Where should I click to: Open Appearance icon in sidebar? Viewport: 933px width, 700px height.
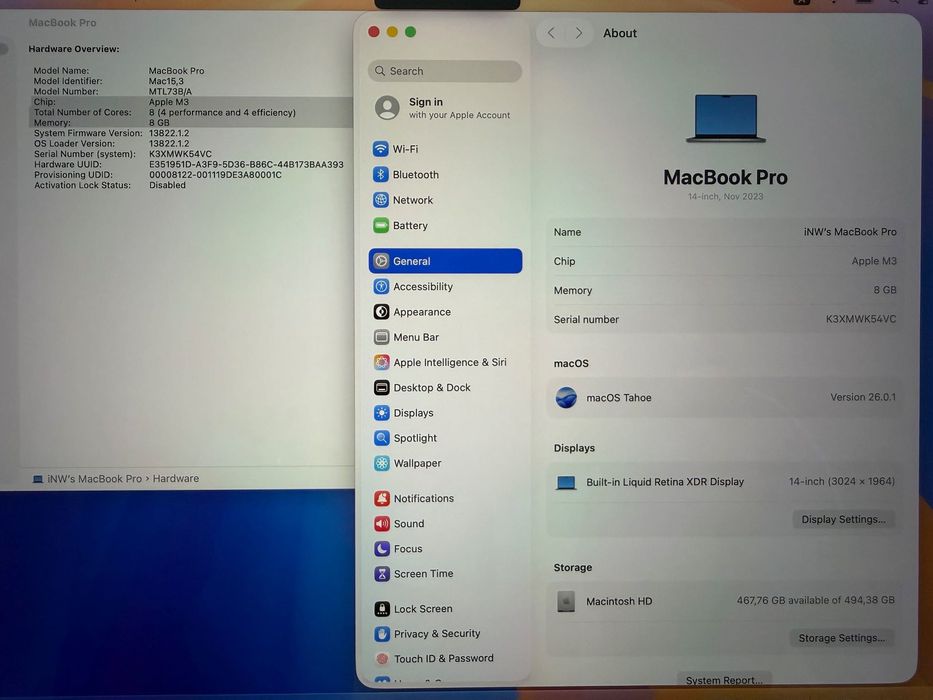(381, 311)
